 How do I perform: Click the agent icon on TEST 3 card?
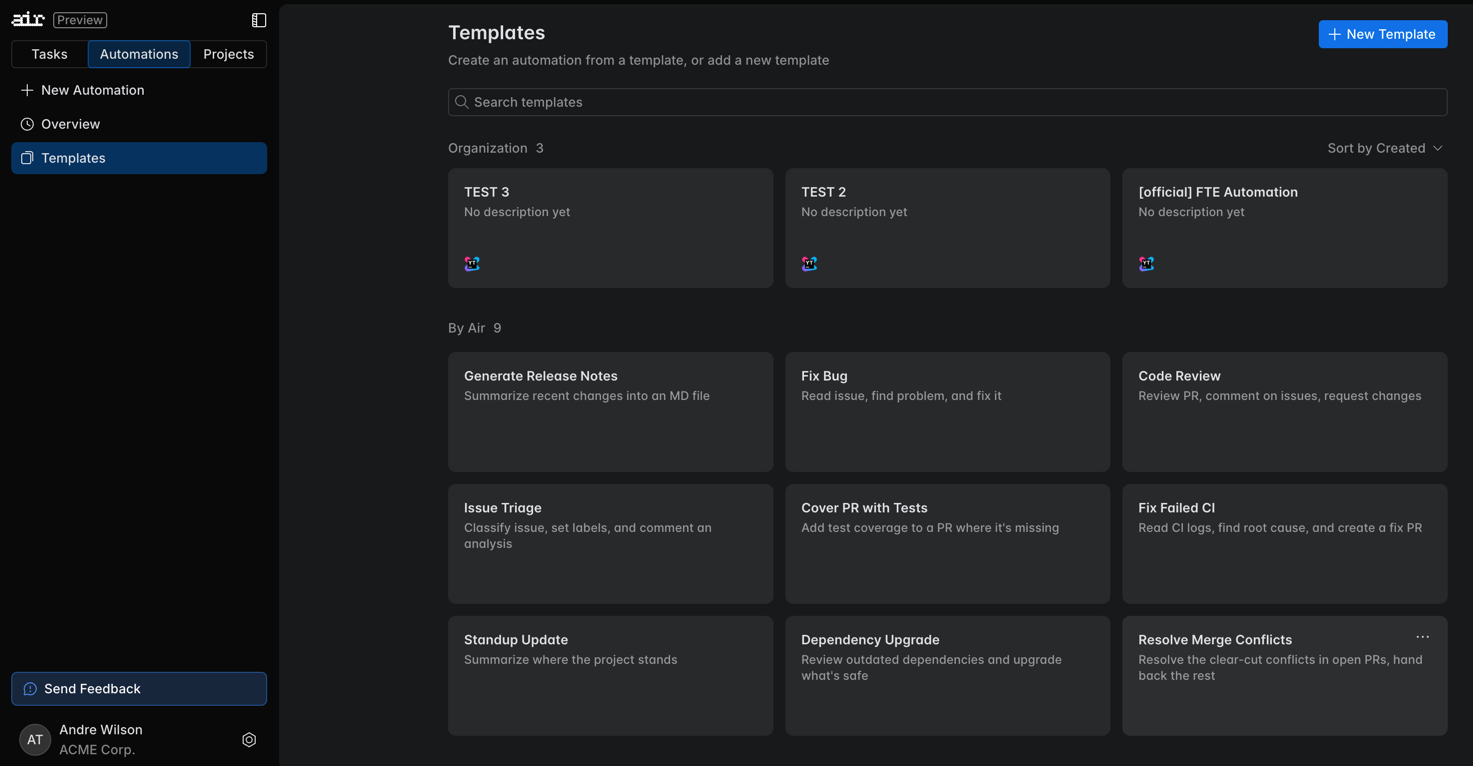(472, 264)
